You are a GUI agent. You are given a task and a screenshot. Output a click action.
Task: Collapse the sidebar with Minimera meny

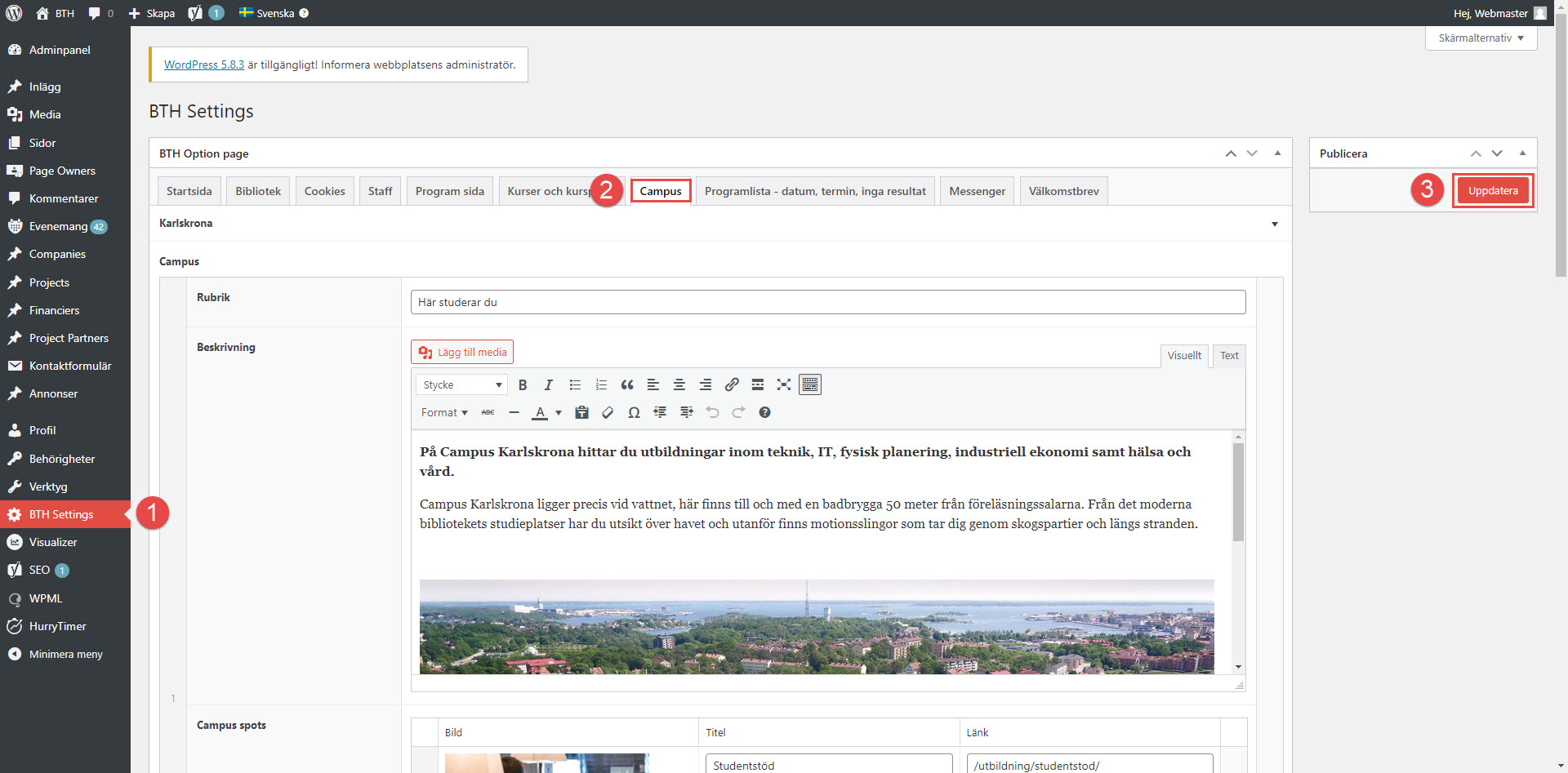coord(65,654)
